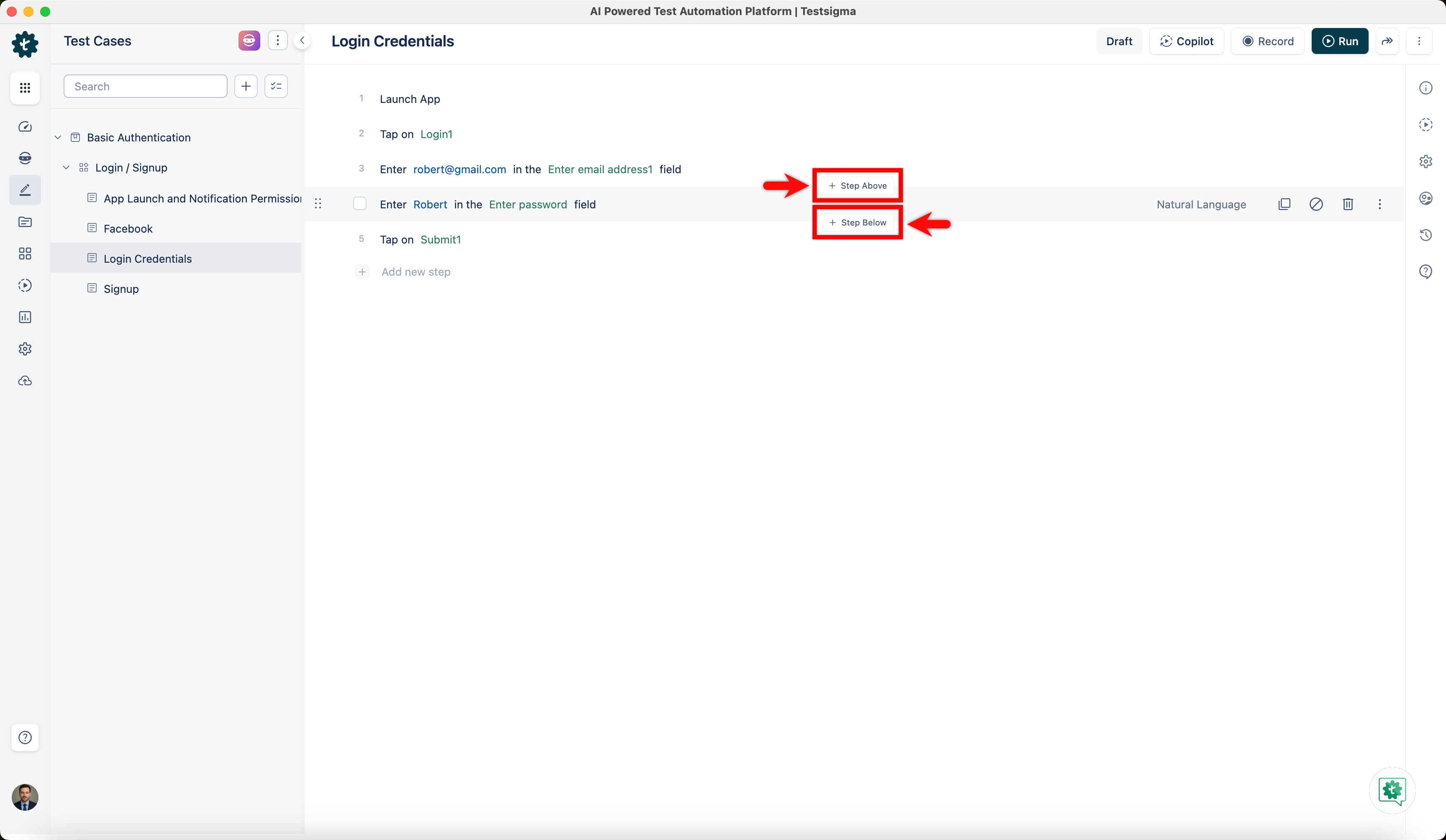This screenshot has height=840, width=1446.
Task: Collapse the Login / Signup folder
Action: (66, 168)
